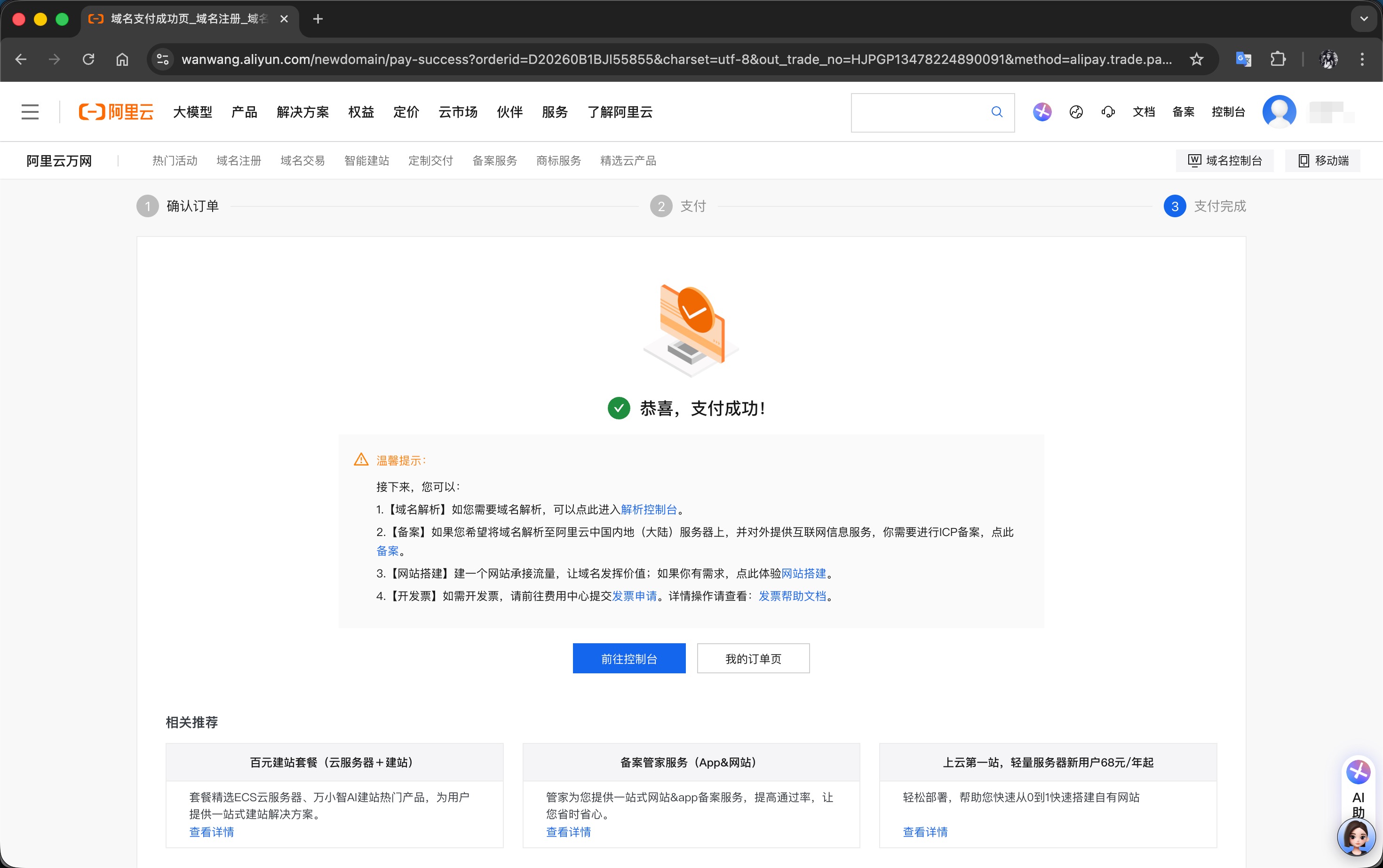This screenshot has height=868, width=1383.
Task: Open Chrome three-dot menu
Action: pos(1362,59)
